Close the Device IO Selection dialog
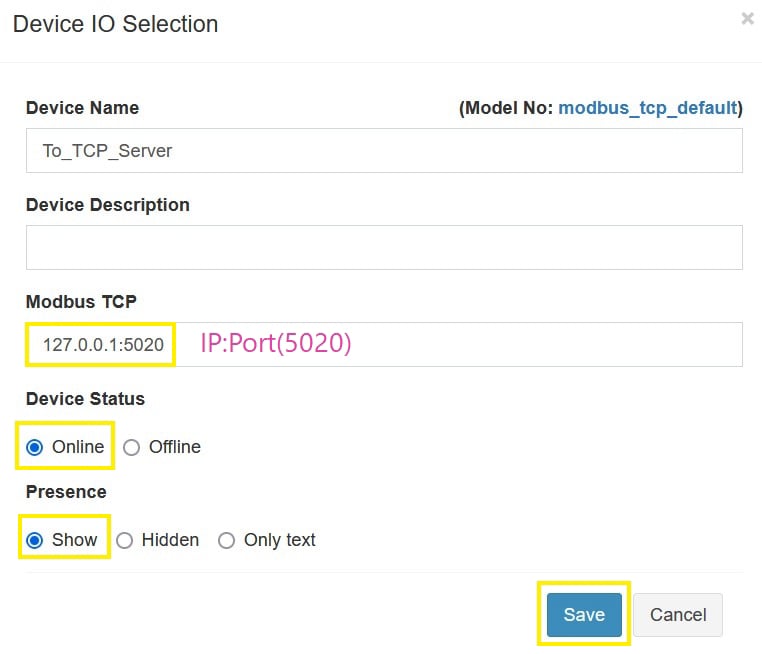762x654 pixels. click(747, 19)
